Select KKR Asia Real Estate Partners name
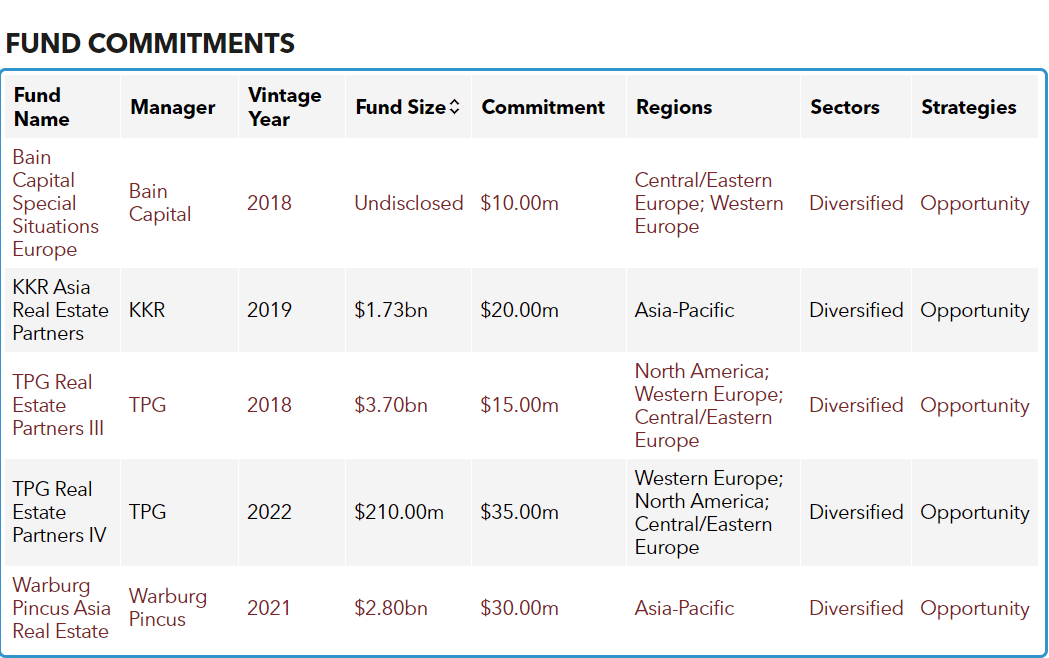This screenshot has height=658, width=1049. [60, 310]
